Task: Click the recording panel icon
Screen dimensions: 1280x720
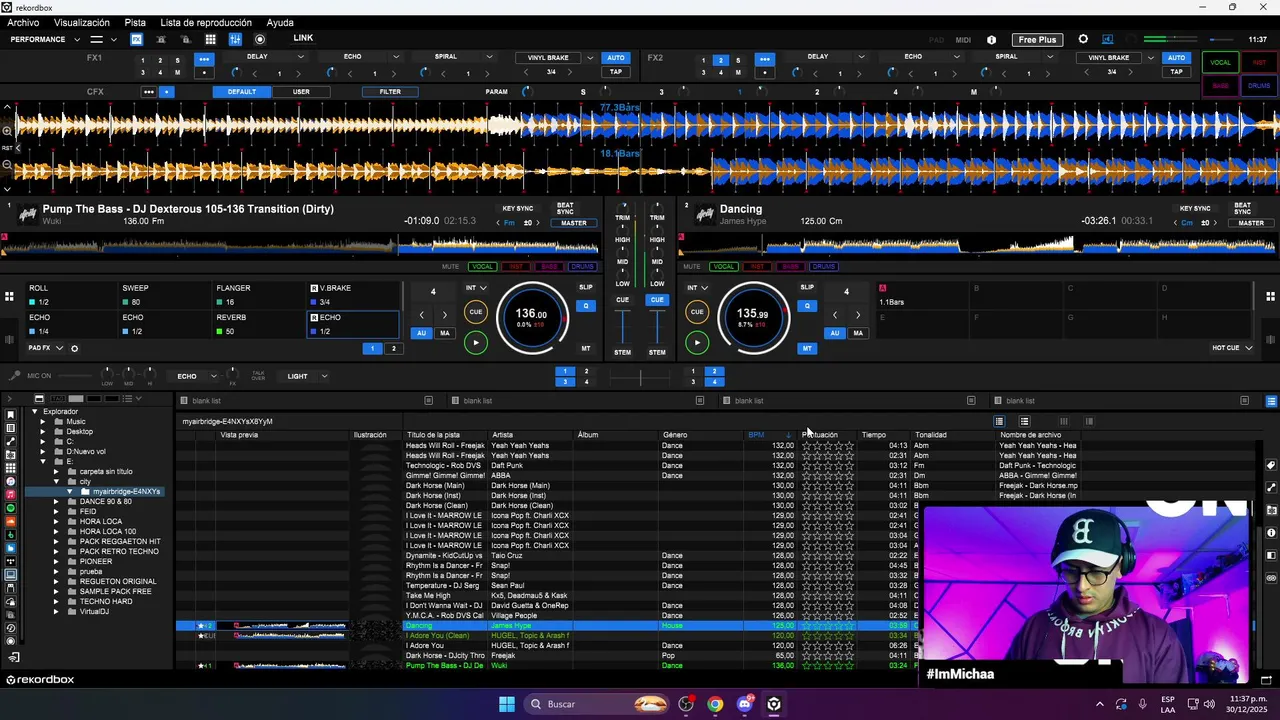Action: 260,39
